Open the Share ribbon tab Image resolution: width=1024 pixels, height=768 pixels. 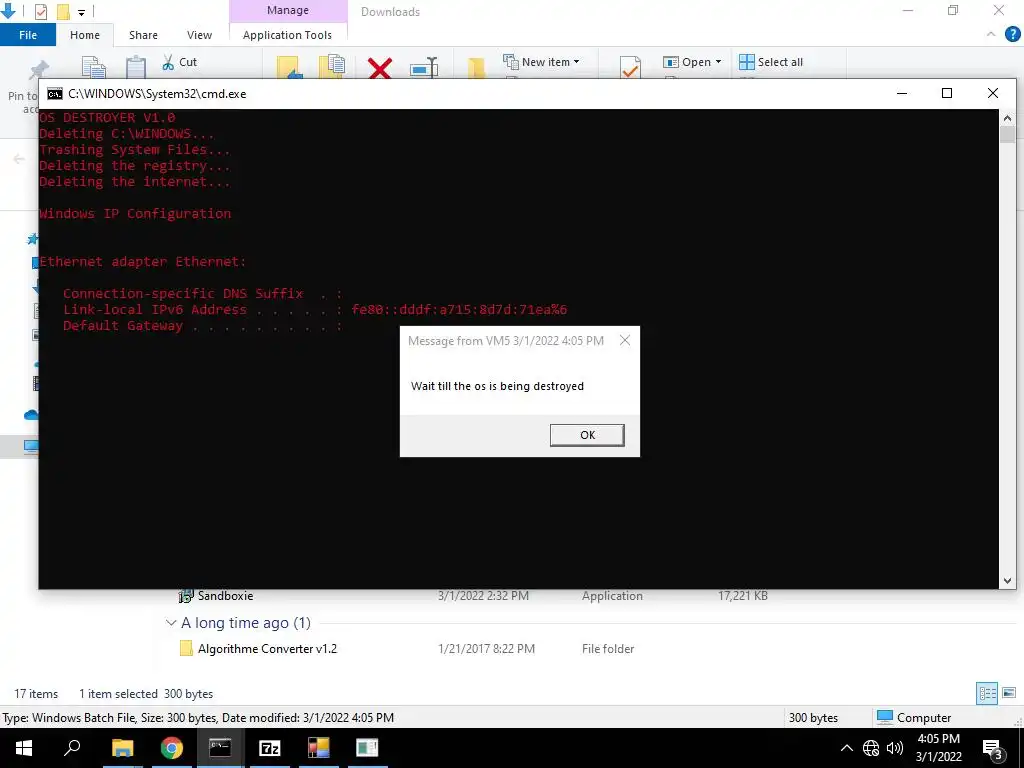click(x=143, y=35)
